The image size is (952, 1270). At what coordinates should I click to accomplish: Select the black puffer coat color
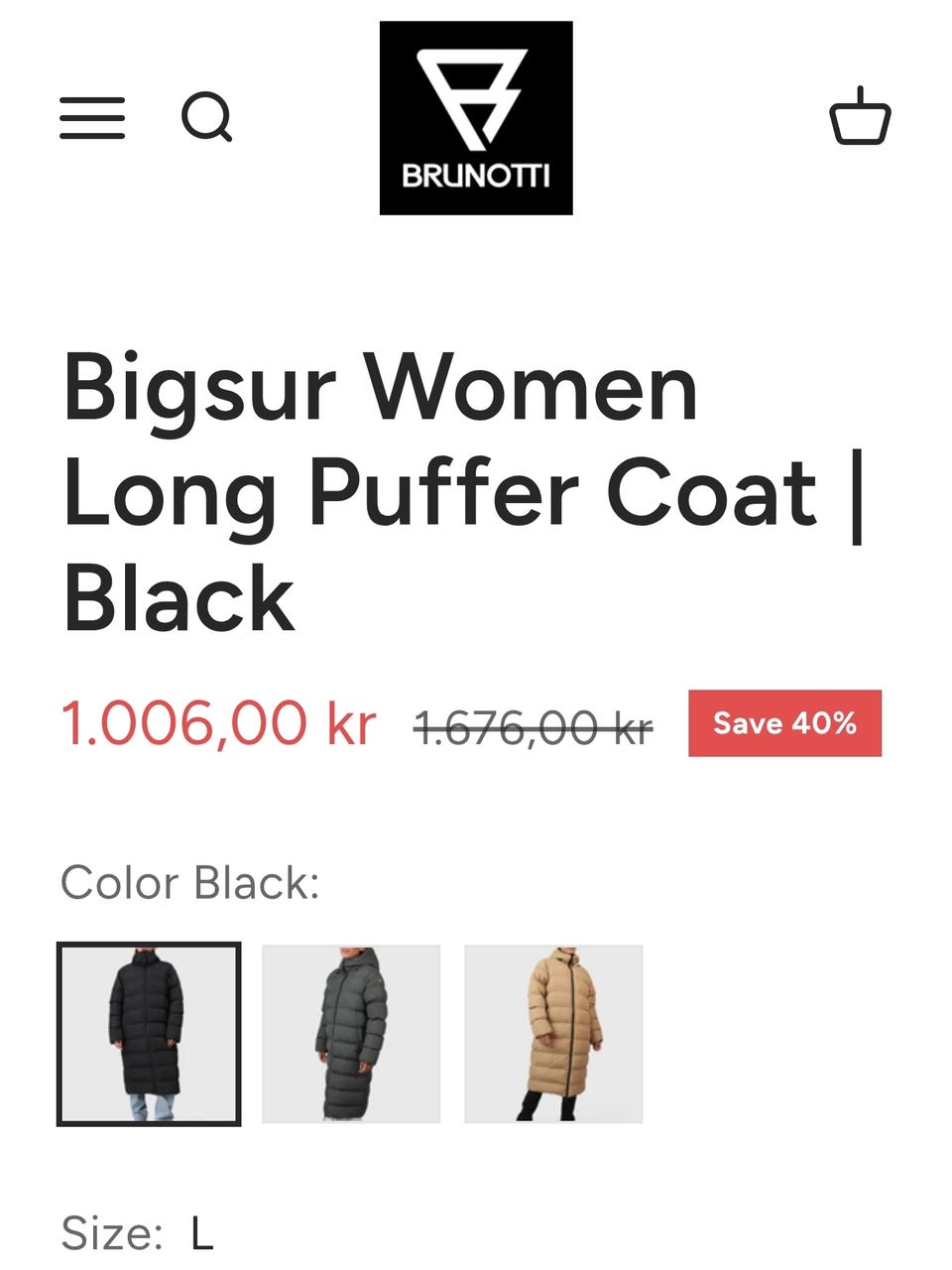pyautogui.click(x=149, y=1034)
